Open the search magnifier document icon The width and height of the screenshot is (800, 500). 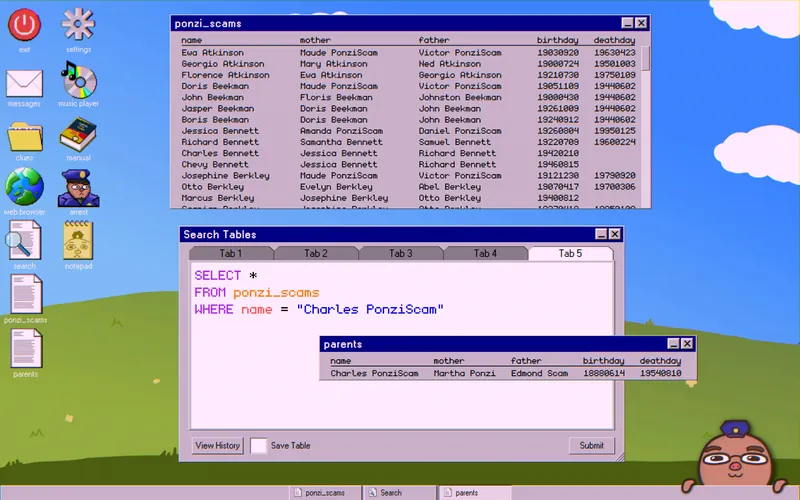point(24,240)
